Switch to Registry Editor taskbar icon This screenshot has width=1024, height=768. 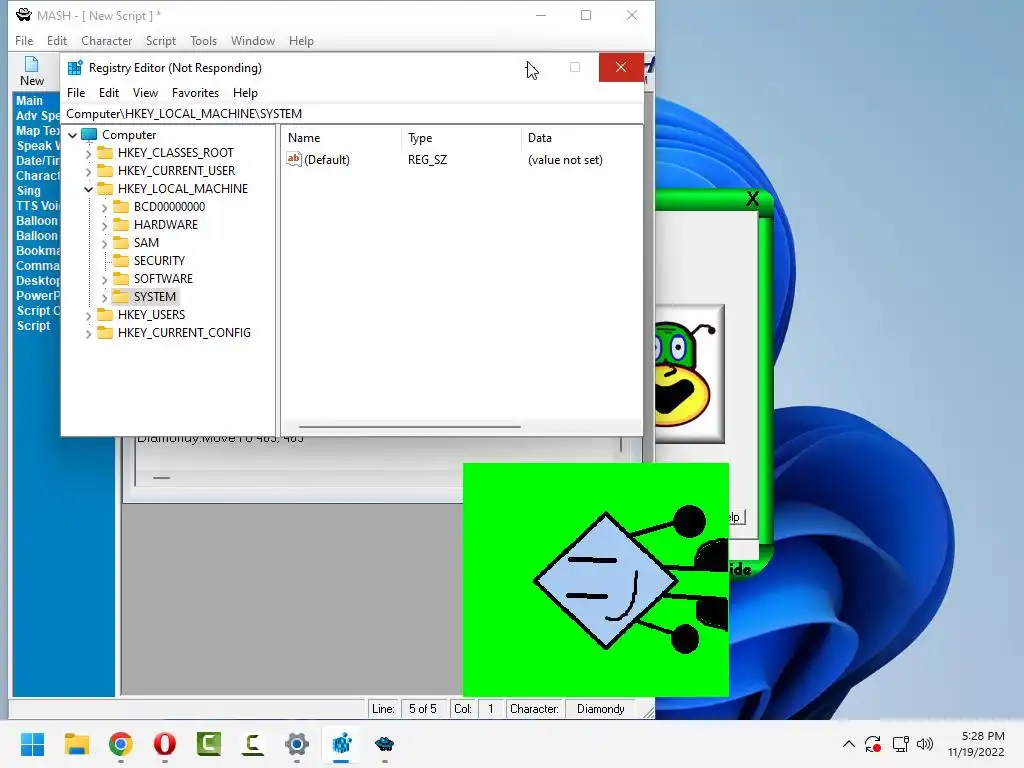[341, 744]
